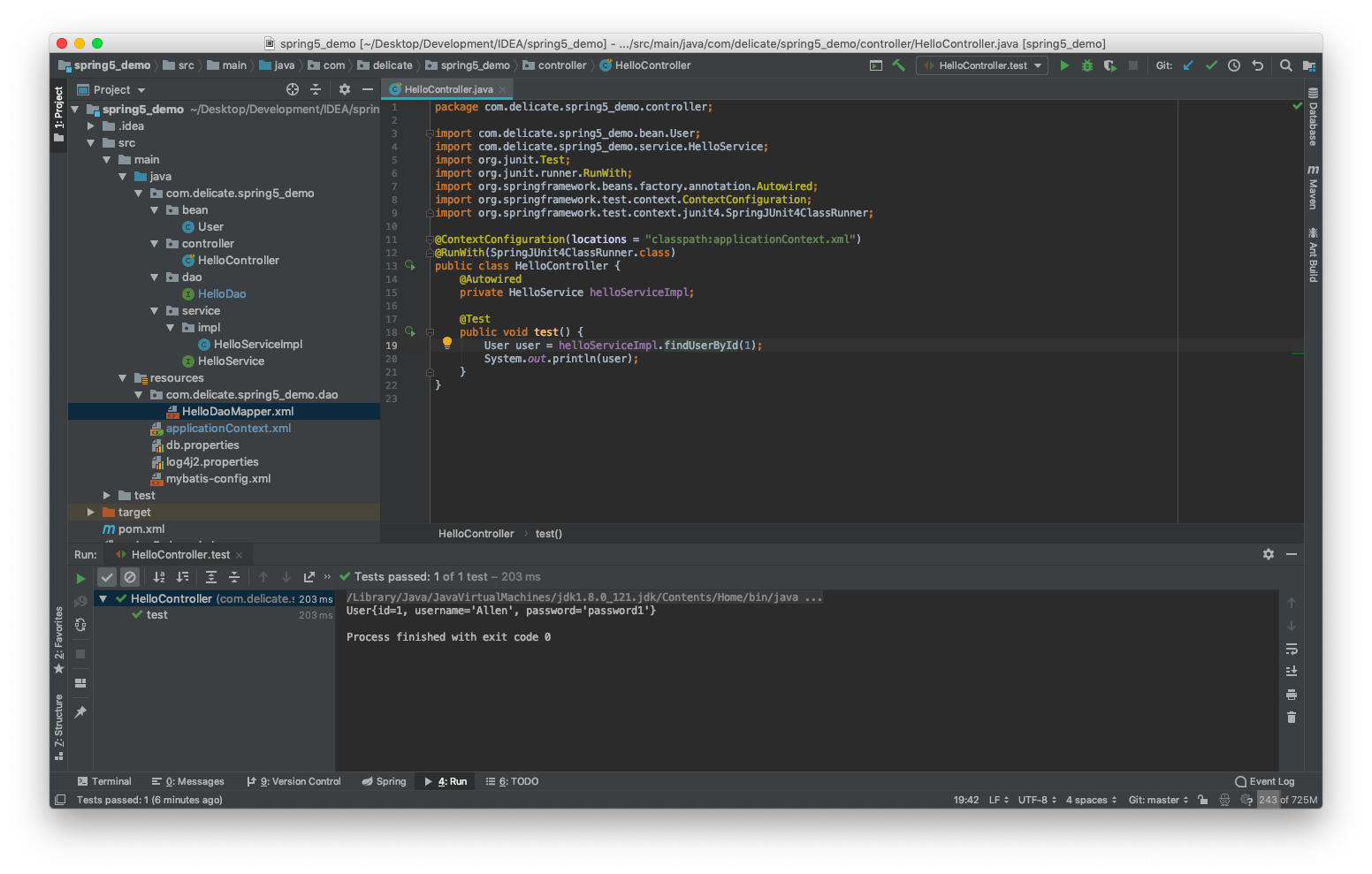Collapse all in the Project panel header
Viewport: 1372px width, 874px height.
tap(316, 89)
